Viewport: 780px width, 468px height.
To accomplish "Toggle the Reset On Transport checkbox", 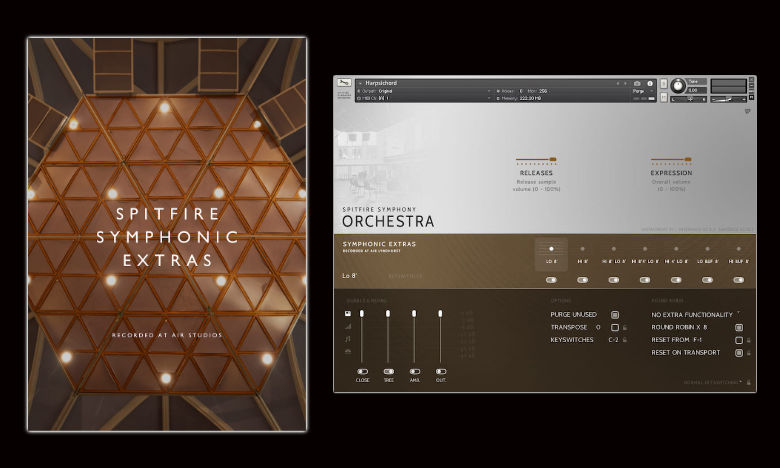I will 739,353.
